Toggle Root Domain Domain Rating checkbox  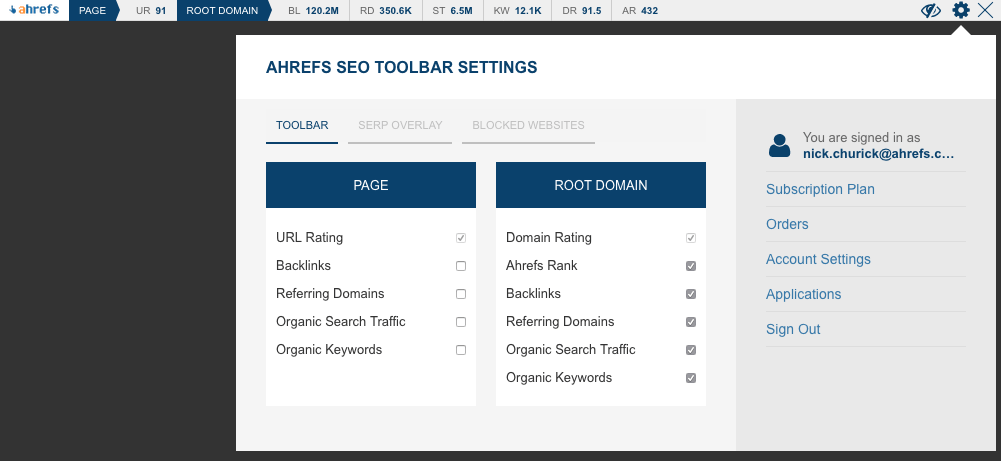click(691, 238)
